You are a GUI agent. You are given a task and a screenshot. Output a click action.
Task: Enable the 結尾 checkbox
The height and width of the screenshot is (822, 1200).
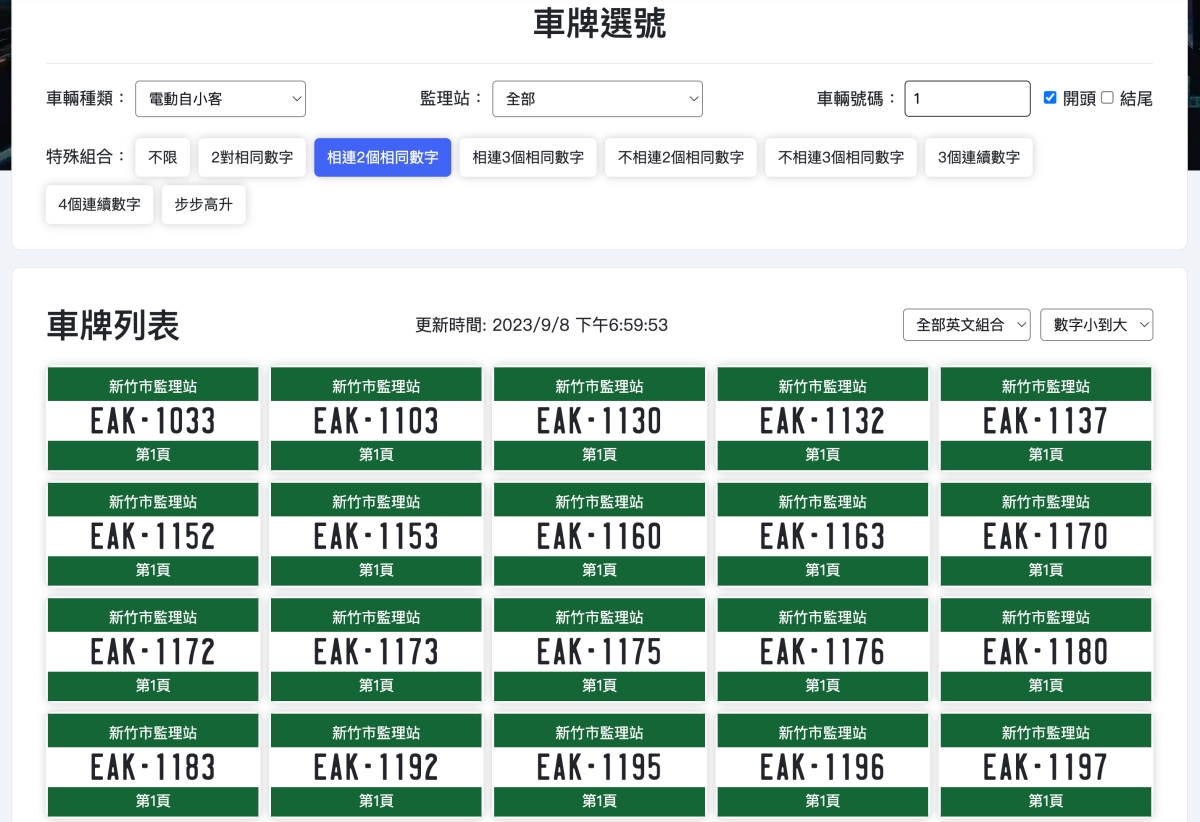(1107, 98)
